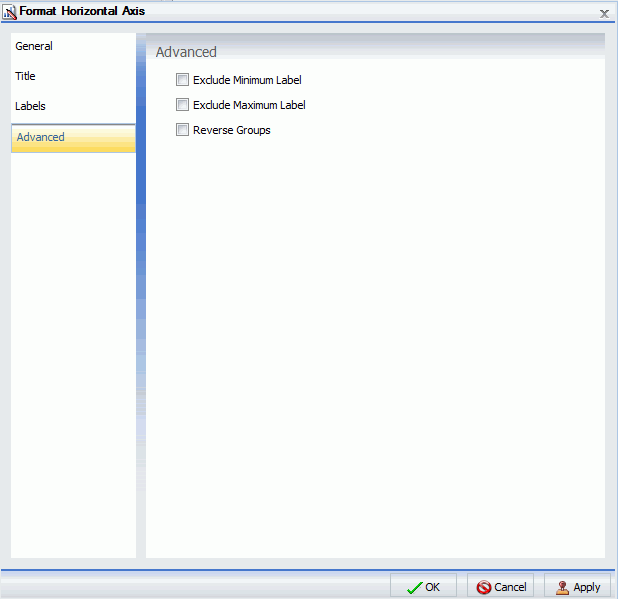Click the chart icon in title bar
This screenshot has height=599, width=618.
tap(9, 12)
